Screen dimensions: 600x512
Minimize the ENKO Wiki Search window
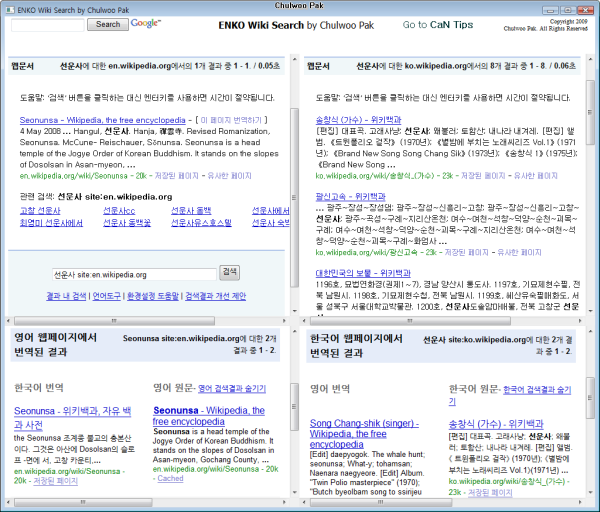pos(550,10)
